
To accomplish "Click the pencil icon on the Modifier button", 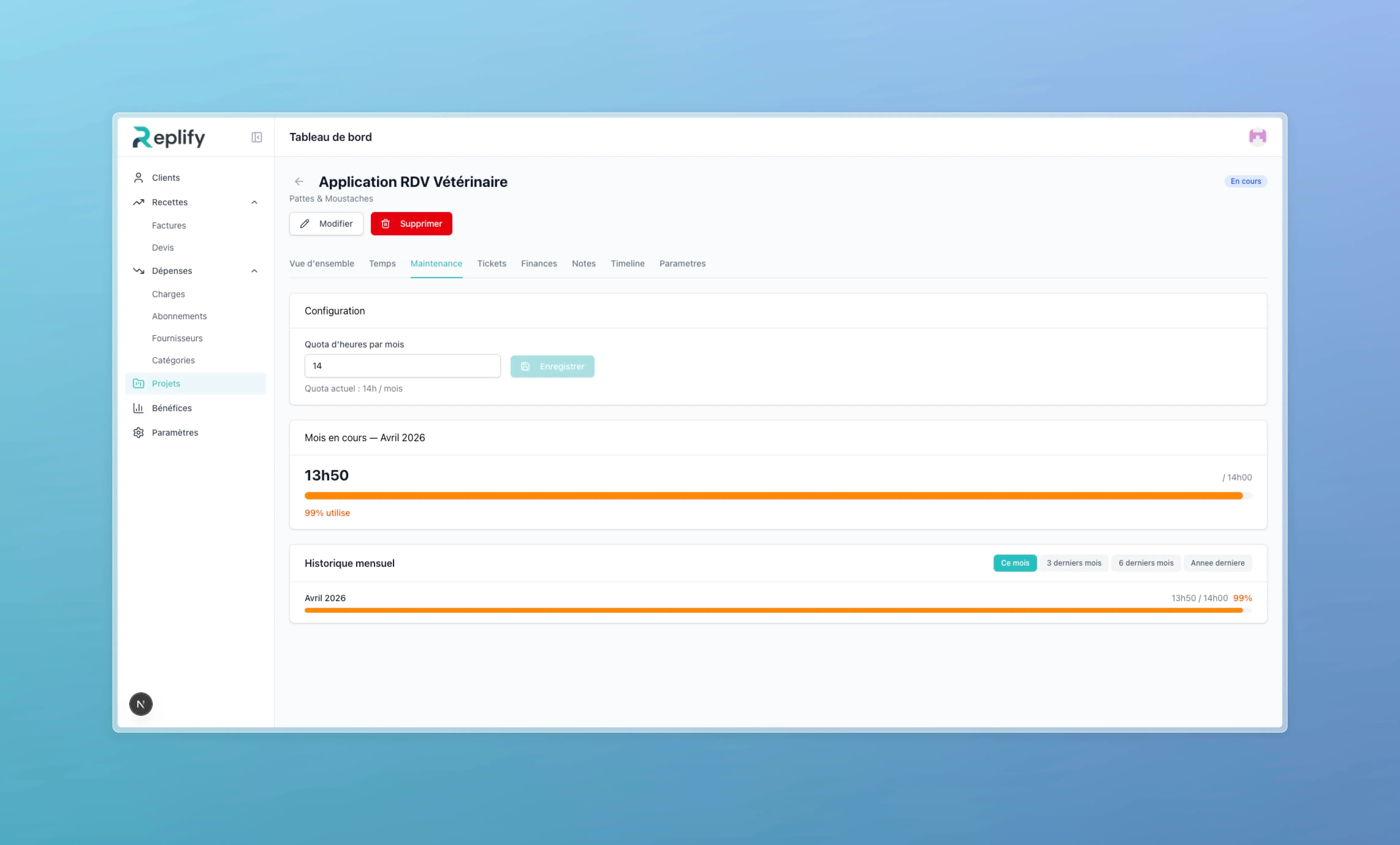I will click(305, 223).
